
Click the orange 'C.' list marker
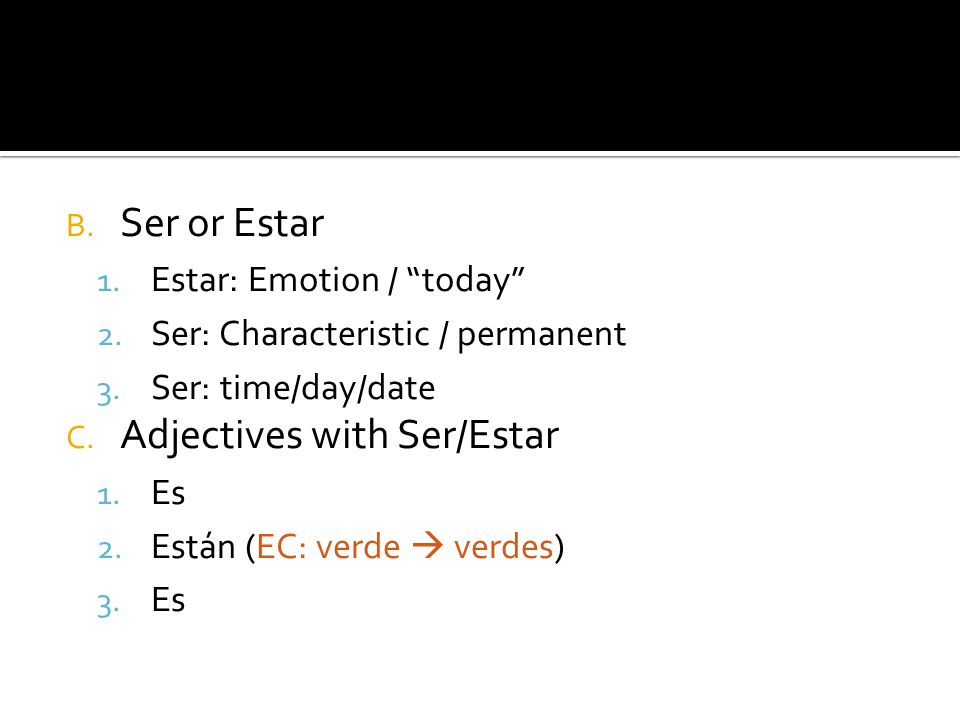tap(80, 438)
